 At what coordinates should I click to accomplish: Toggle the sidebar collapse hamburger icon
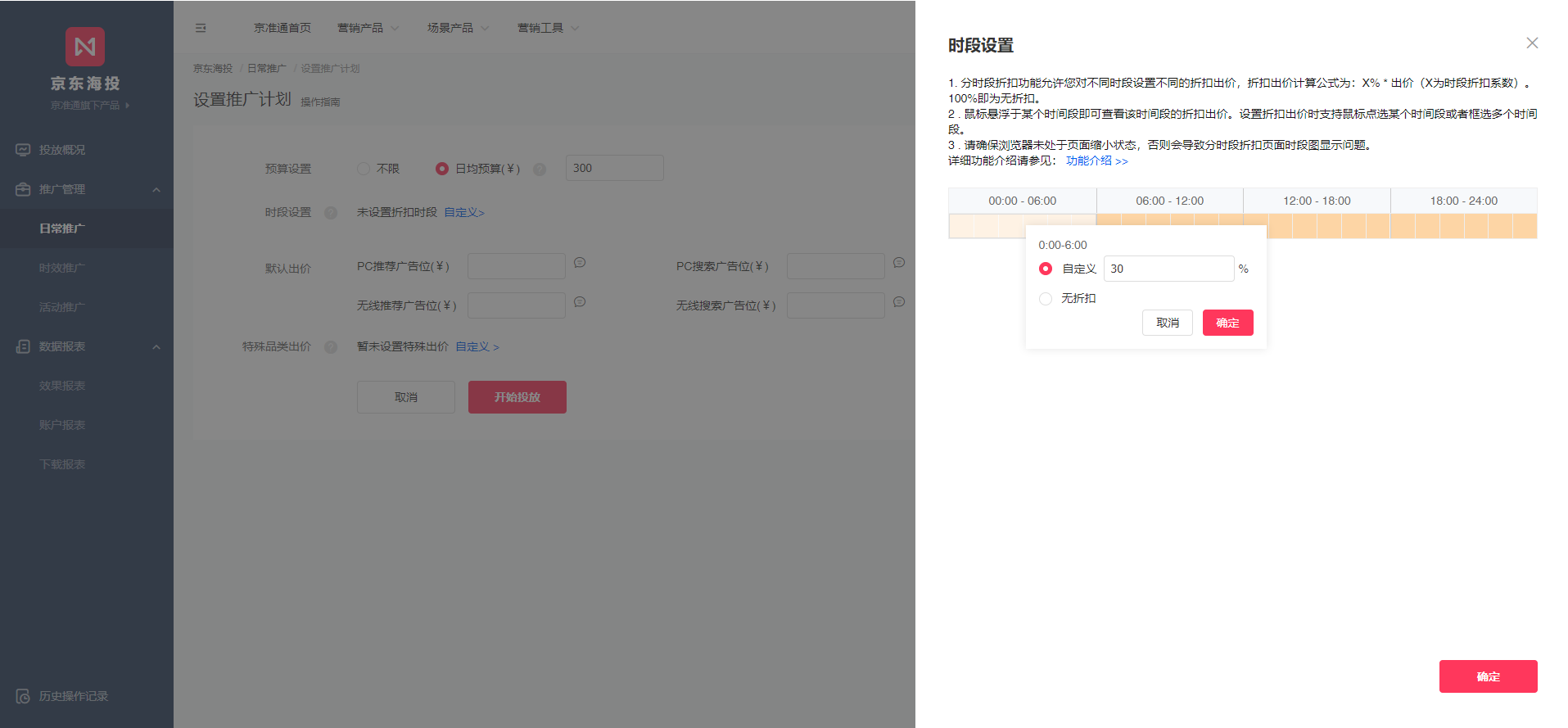click(x=201, y=28)
